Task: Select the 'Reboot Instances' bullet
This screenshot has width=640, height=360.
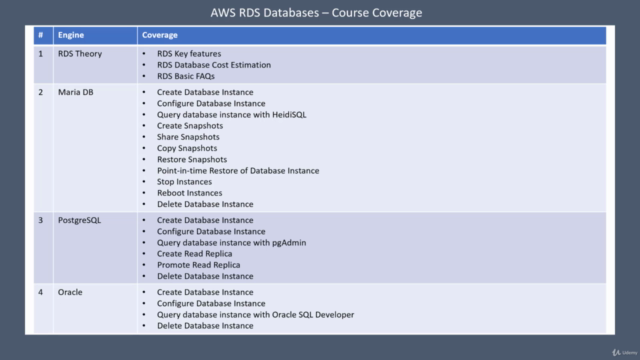Action: pos(189,193)
